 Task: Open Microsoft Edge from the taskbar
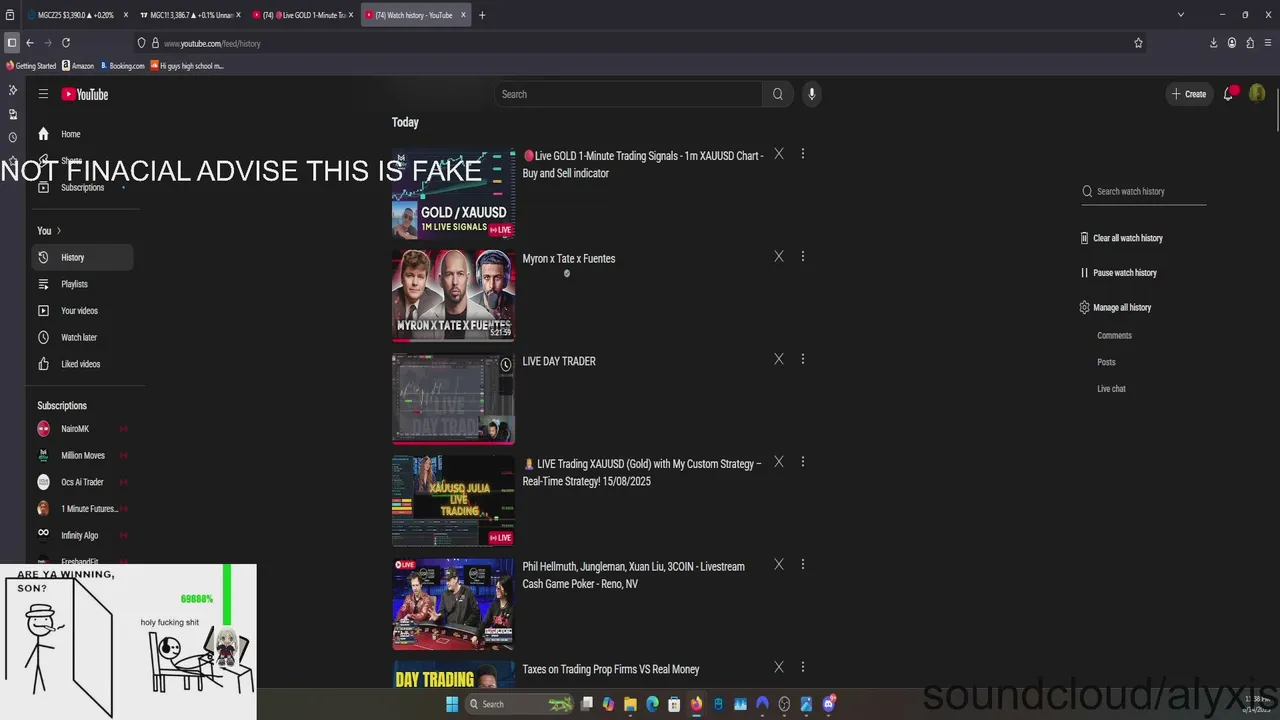(652, 704)
